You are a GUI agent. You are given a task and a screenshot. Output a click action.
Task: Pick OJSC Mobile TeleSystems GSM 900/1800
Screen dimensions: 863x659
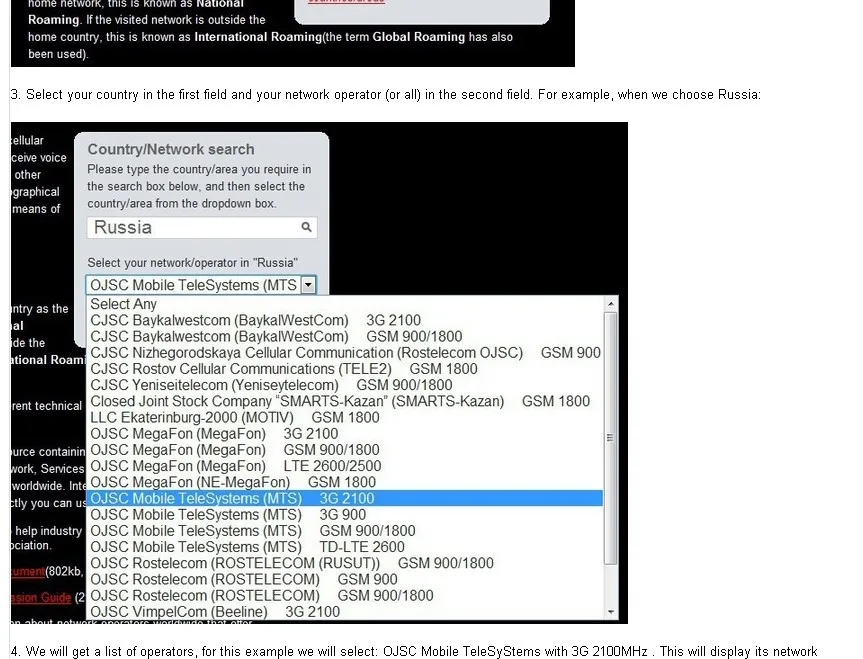(x=345, y=531)
